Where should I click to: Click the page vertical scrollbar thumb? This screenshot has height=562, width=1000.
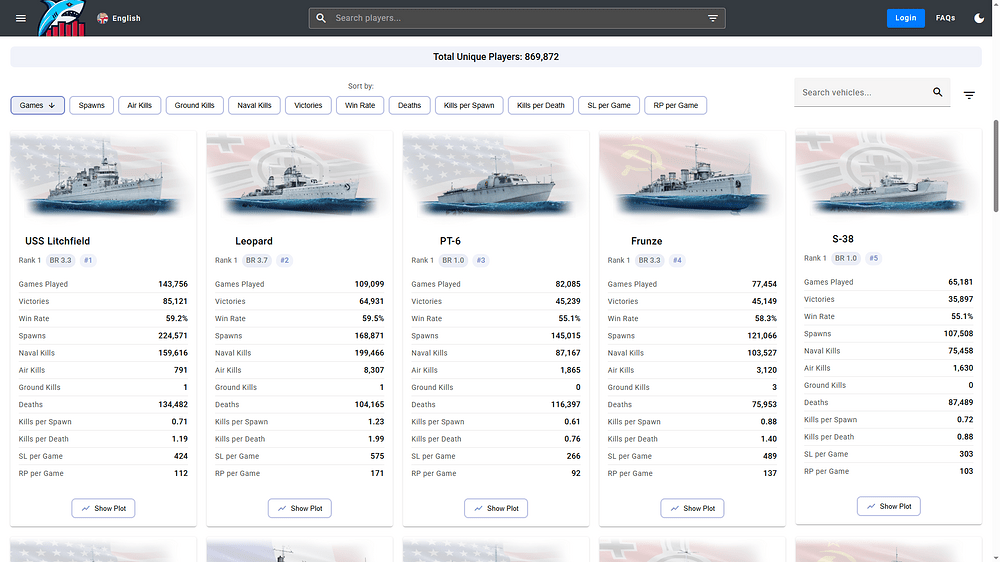pyautogui.click(x=996, y=166)
